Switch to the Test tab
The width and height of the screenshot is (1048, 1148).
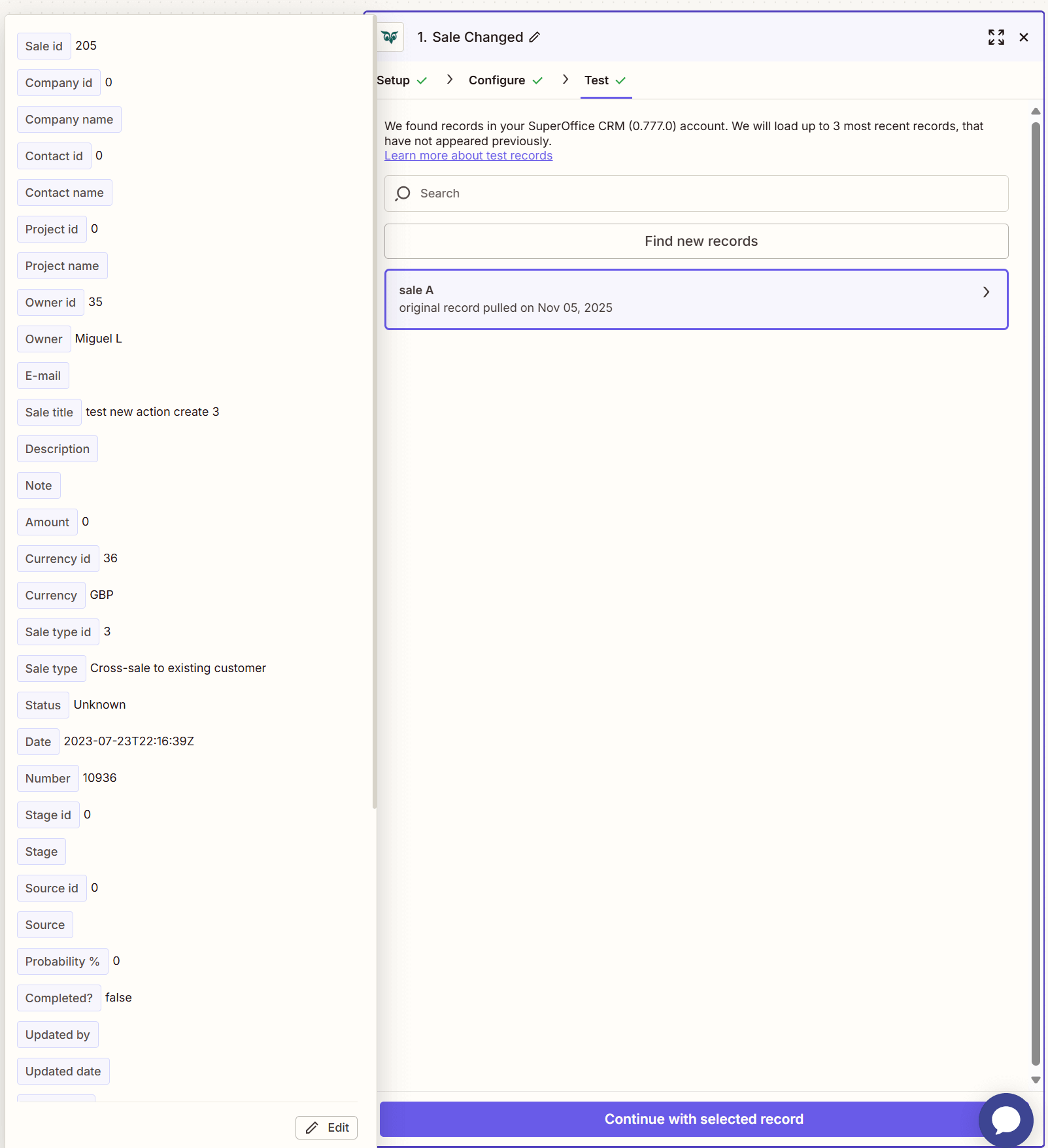click(x=596, y=80)
